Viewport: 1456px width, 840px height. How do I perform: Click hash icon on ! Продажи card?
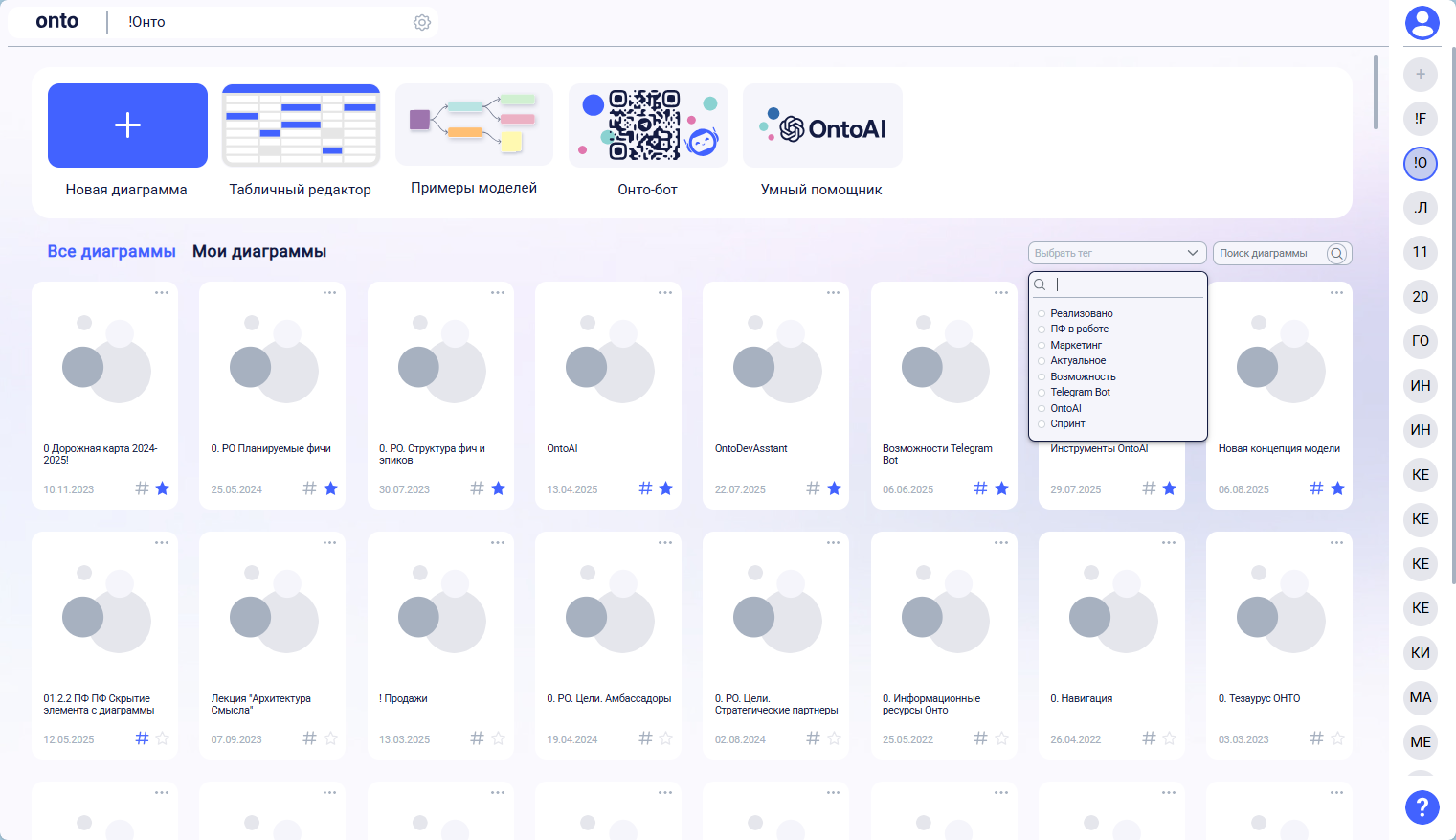coord(477,738)
